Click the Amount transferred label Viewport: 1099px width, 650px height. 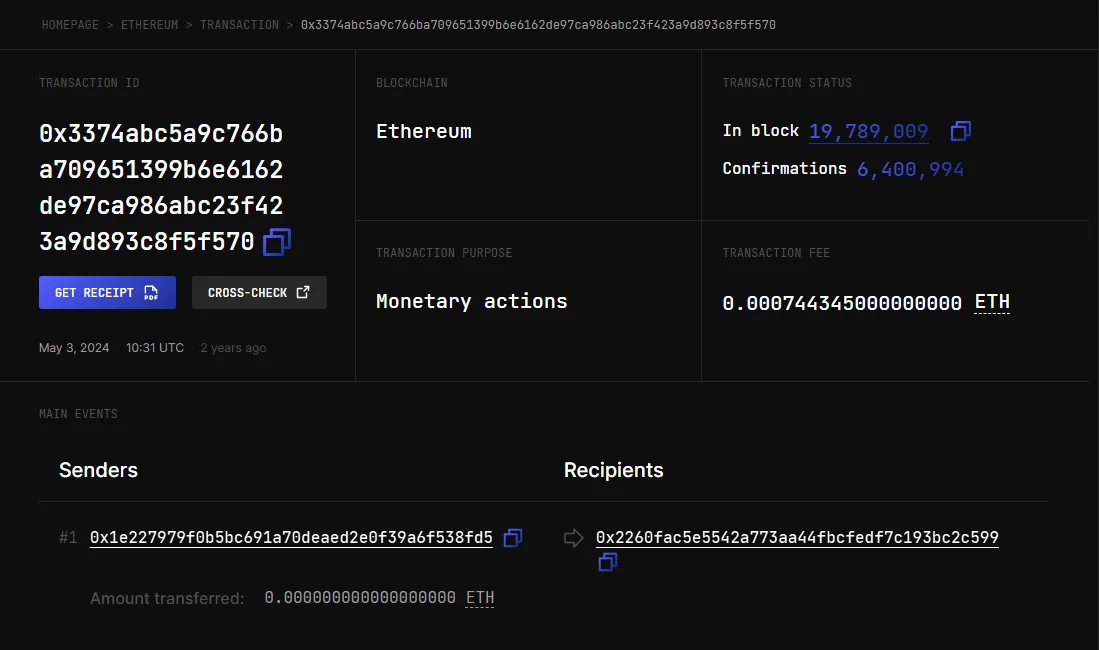pyautogui.click(x=167, y=598)
